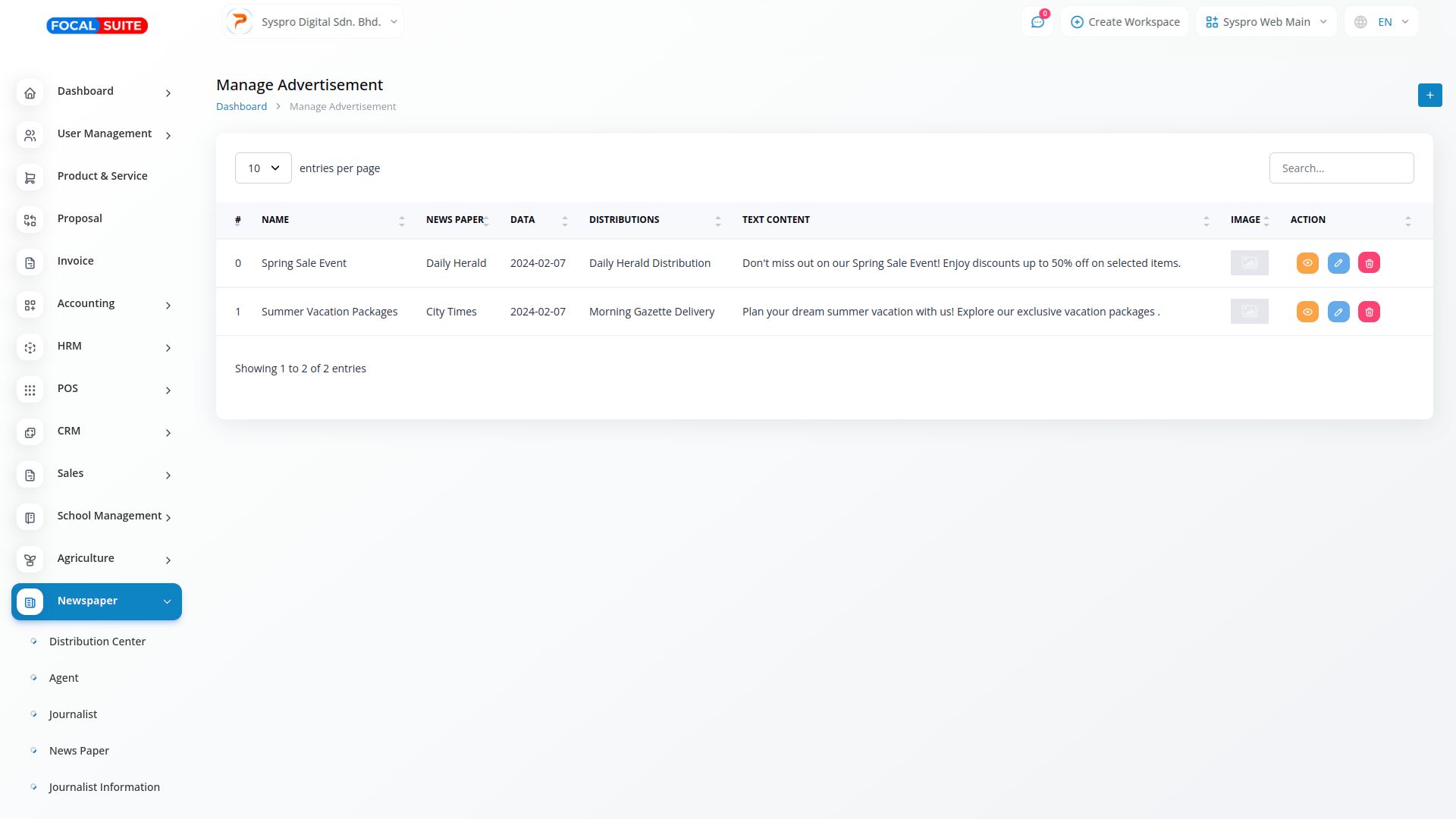Image resolution: width=1456 pixels, height=819 pixels.
Task: Click the Create Workspace button
Action: coord(1125,22)
